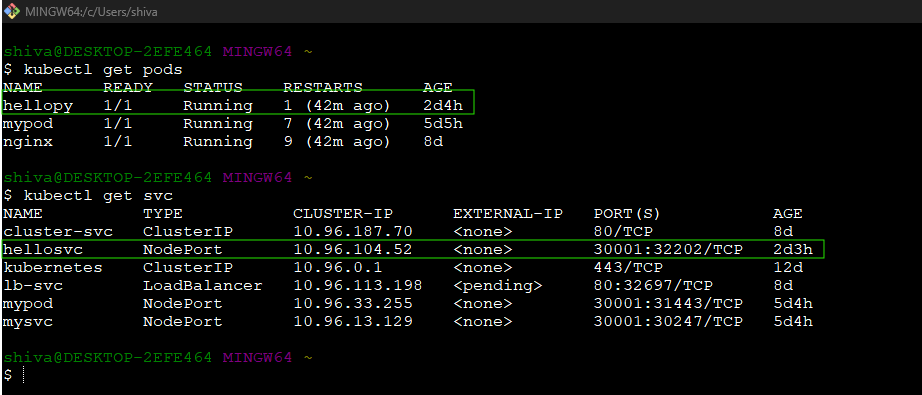Click the CLUSTER-IP column header
This screenshot has height=395, width=922.
pos(343,213)
